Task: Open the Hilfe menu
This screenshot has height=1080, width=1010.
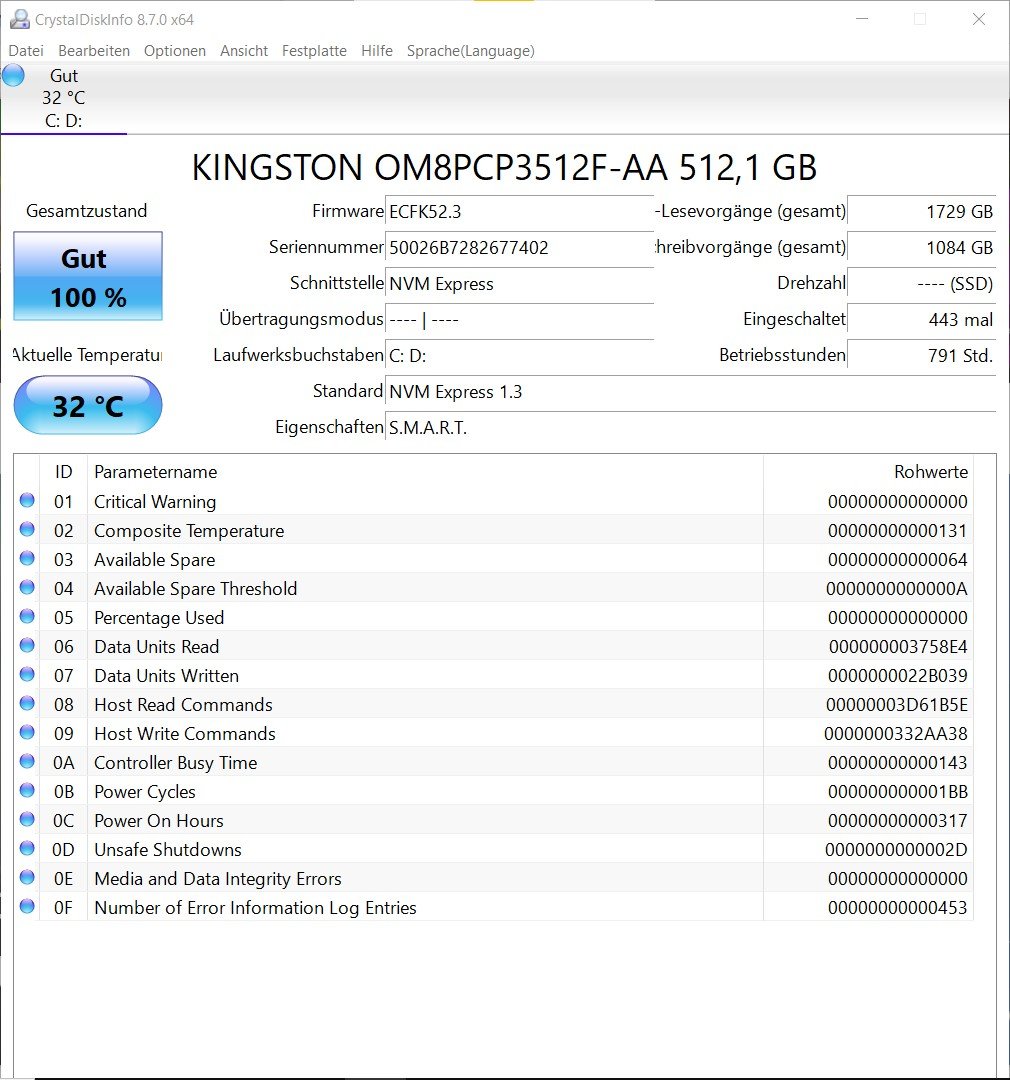Action: pos(377,51)
